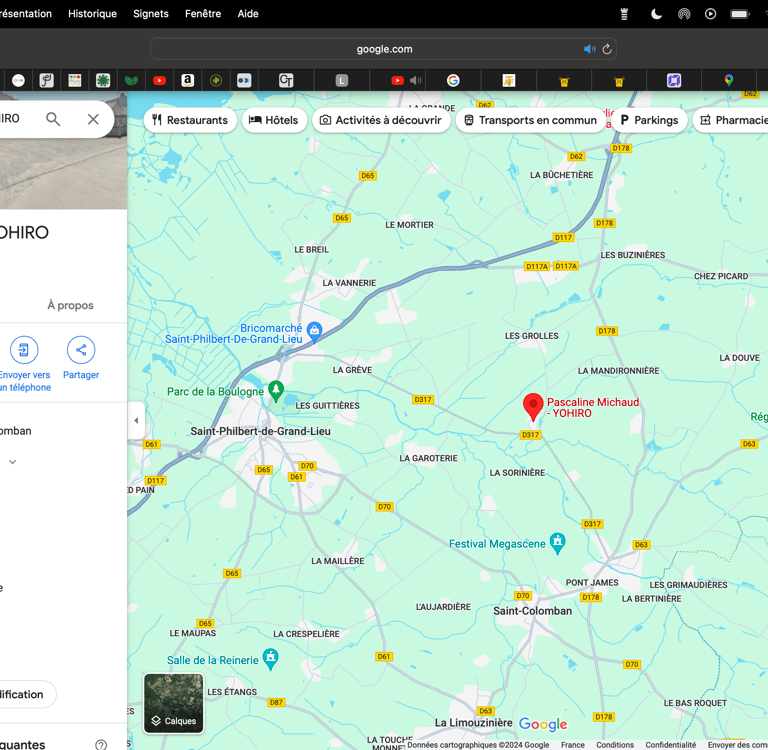Image resolution: width=768 pixels, height=750 pixels.
Task: Click the AirDrop menu bar icon
Action: click(x=684, y=14)
